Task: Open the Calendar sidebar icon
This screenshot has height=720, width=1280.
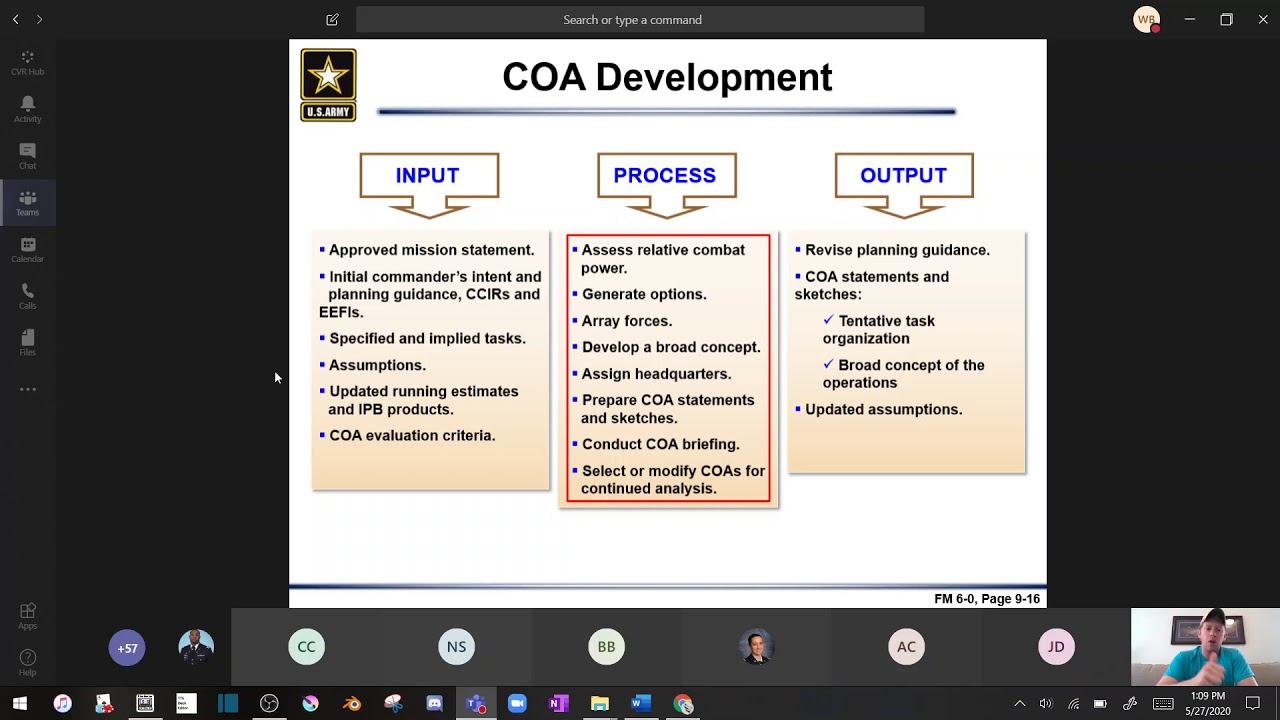Action: point(27,248)
